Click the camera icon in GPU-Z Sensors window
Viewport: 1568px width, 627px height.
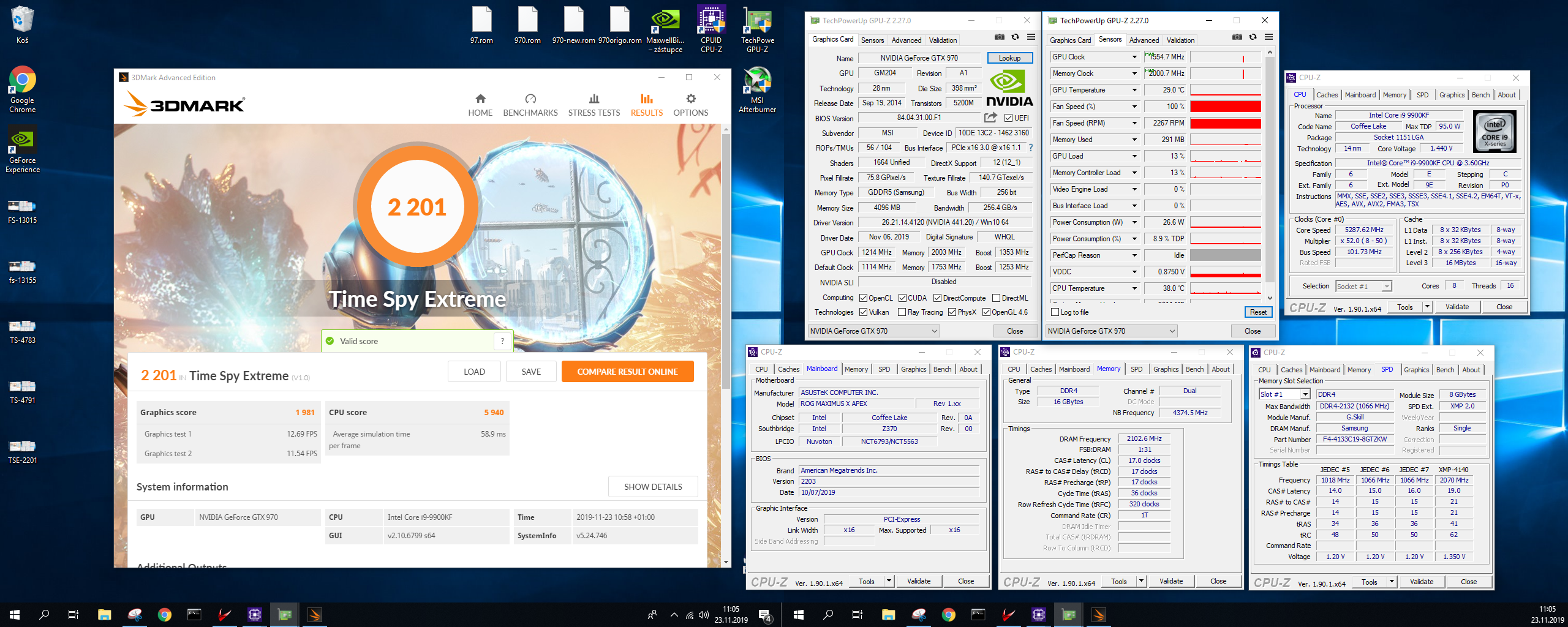tap(1237, 37)
